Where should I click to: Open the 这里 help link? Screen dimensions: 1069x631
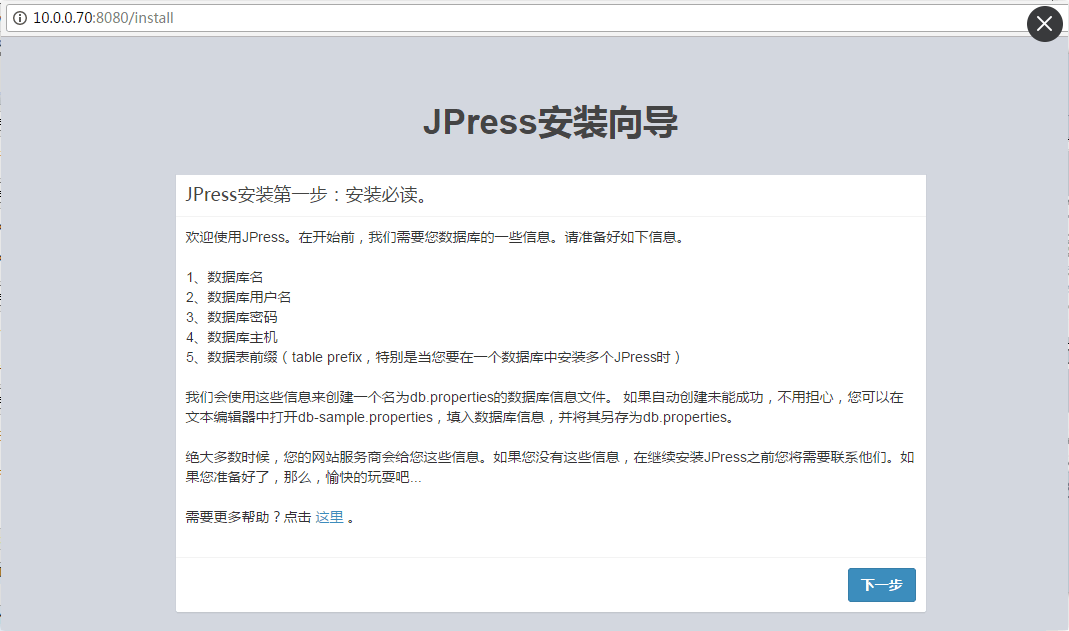(x=329, y=517)
